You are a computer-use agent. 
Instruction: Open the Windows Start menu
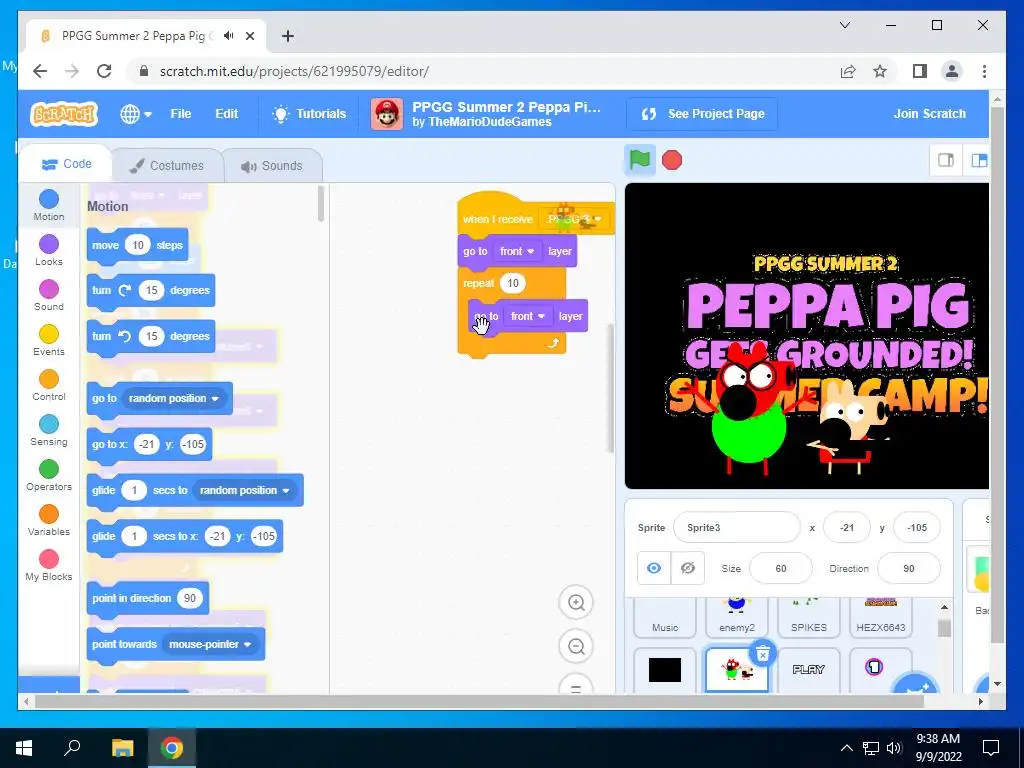24,748
